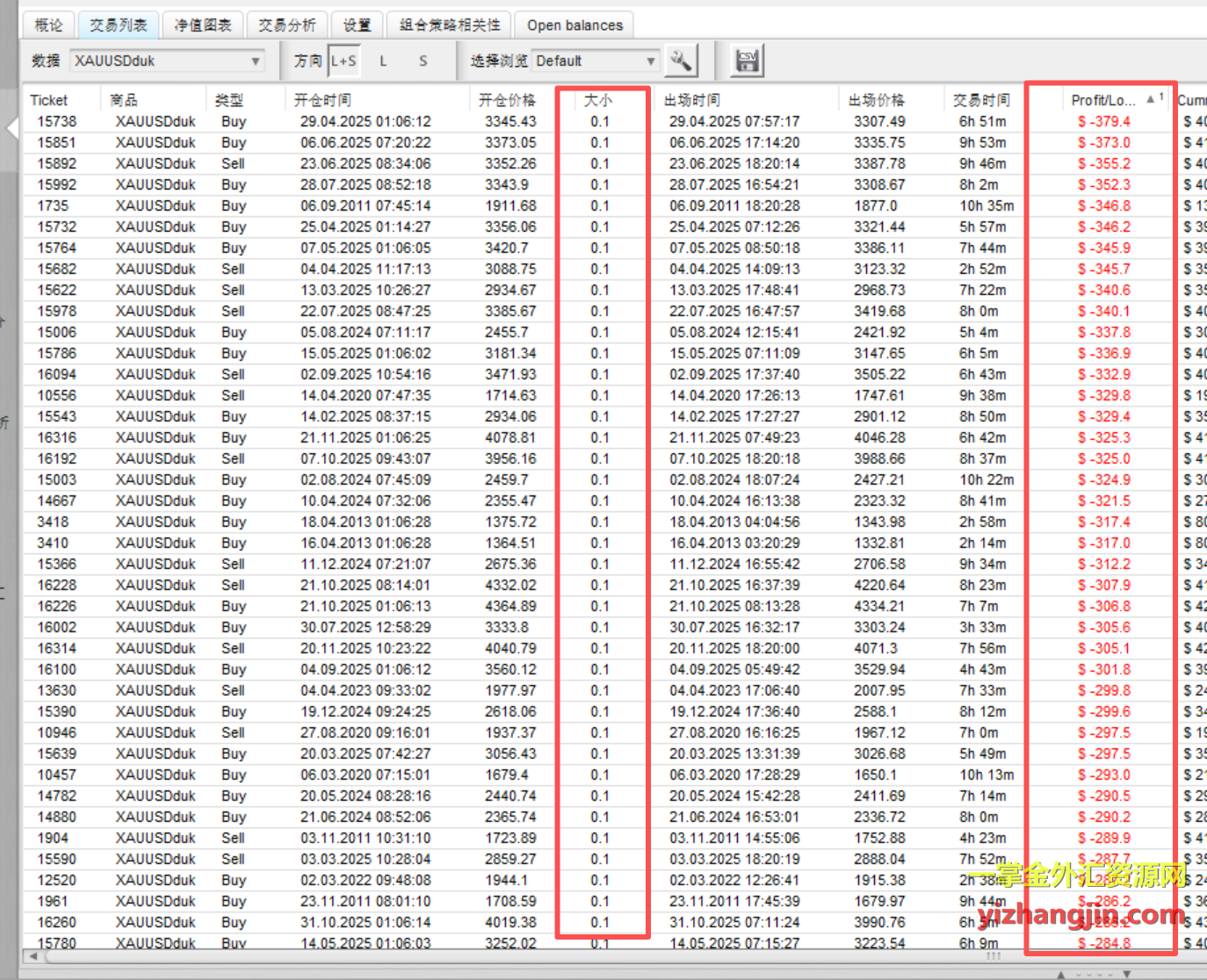The height and width of the screenshot is (980, 1207).
Task: Sort by 大小 column header
Action: coord(598,100)
